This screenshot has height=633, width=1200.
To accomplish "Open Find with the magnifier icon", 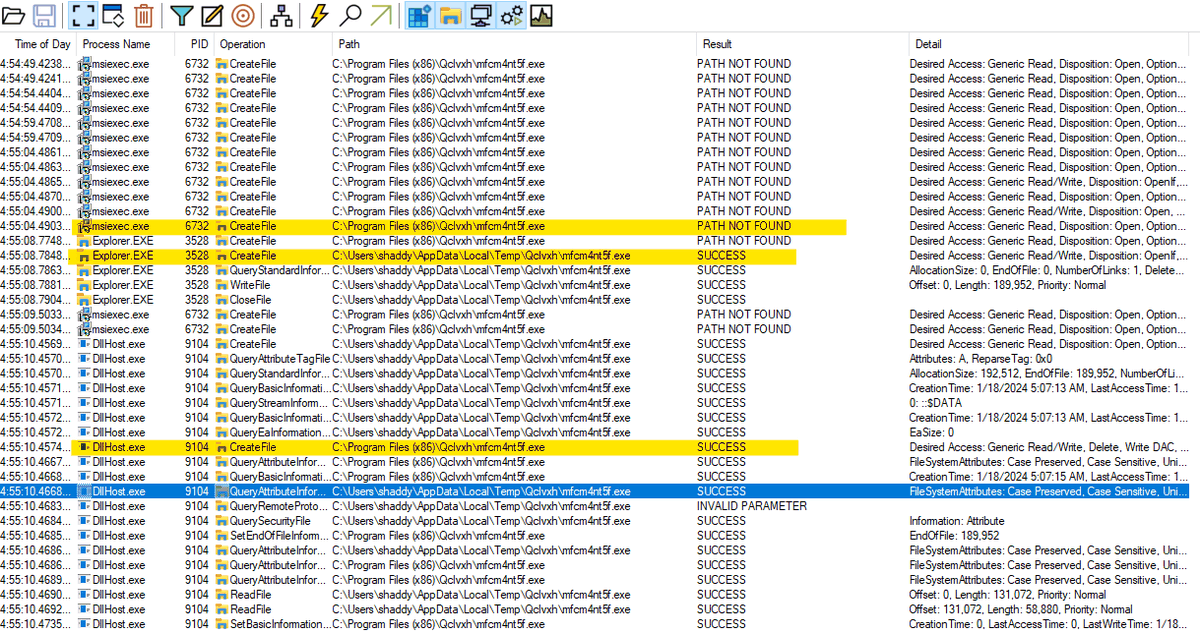I will point(350,15).
